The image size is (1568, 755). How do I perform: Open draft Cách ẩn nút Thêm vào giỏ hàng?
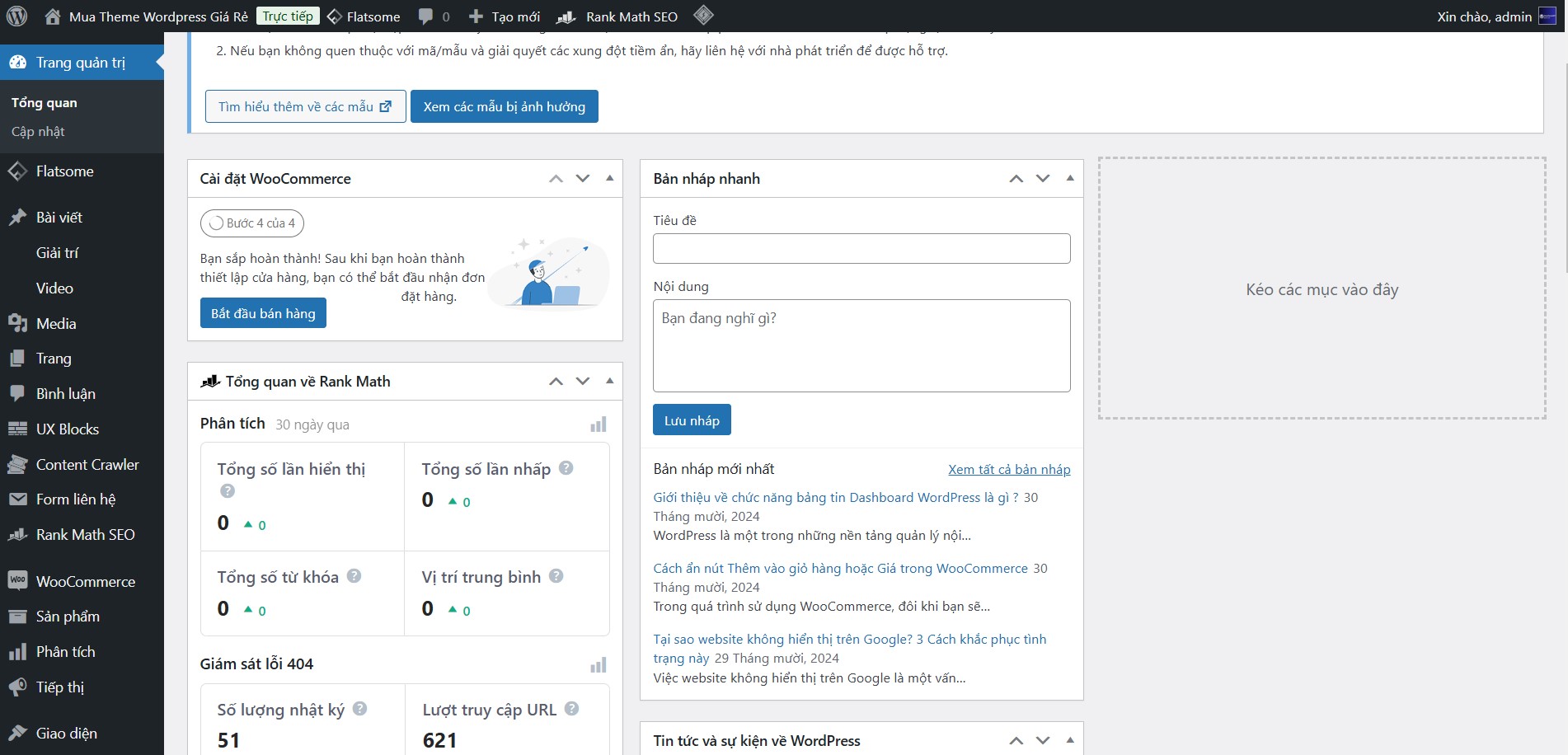point(840,568)
